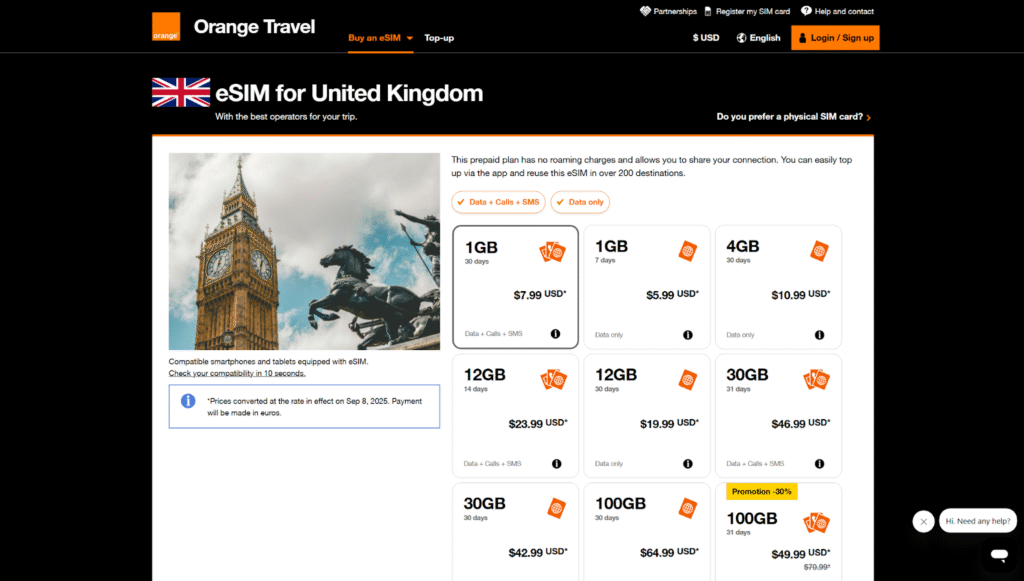Viewport: 1024px width, 581px height.
Task: Click the '$70.99*' struck-through price
Action: pos(817,567)
